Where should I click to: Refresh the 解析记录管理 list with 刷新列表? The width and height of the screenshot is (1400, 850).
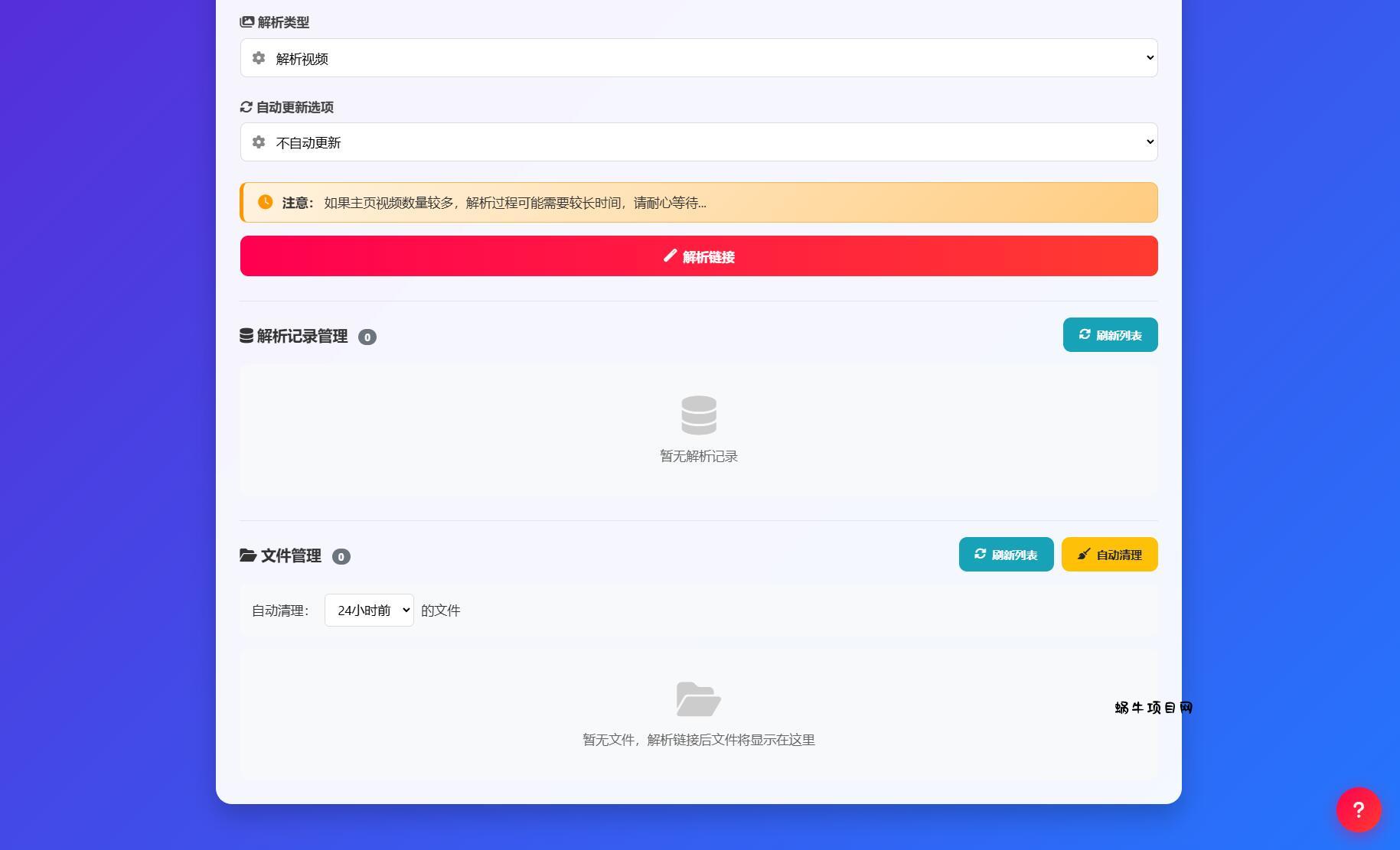1110,335
